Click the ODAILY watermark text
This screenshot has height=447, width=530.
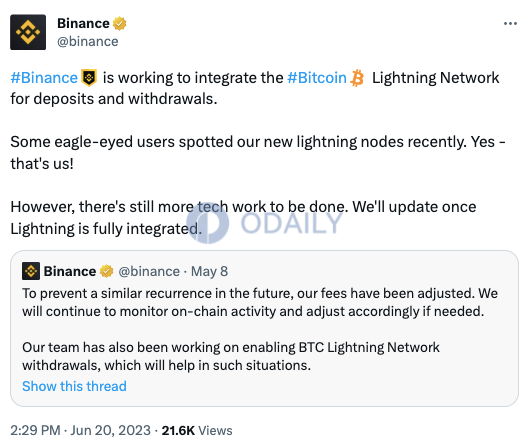(x=292, y=223)
